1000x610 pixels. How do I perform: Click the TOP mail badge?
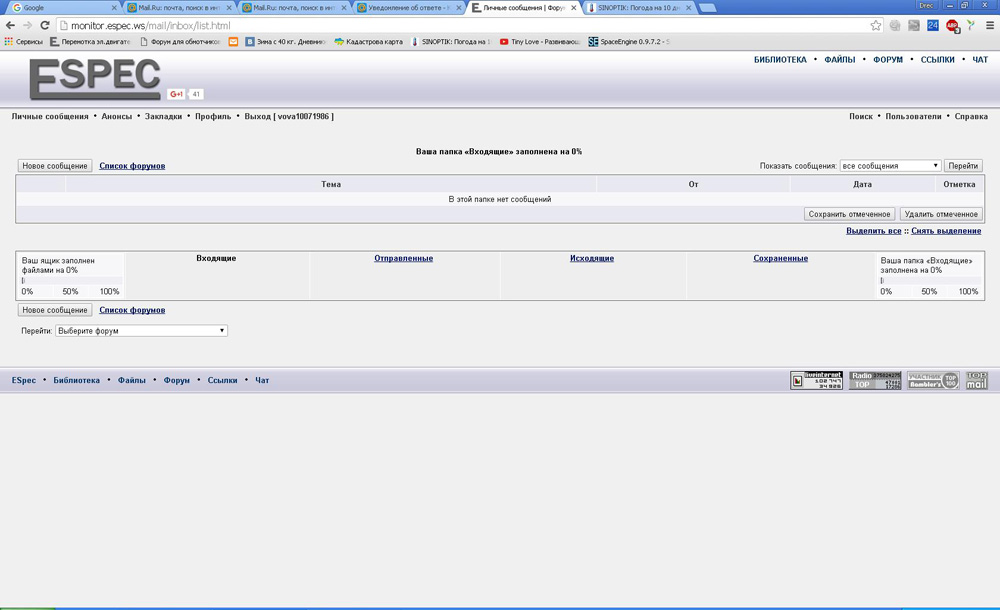pos(976,380)
